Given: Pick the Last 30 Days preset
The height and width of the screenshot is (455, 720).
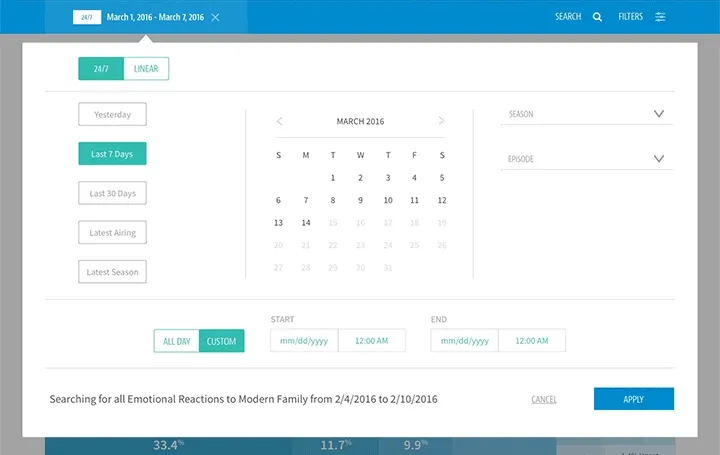Looking at the screenshot, I should pyautogui.click(x=112, y=193).
